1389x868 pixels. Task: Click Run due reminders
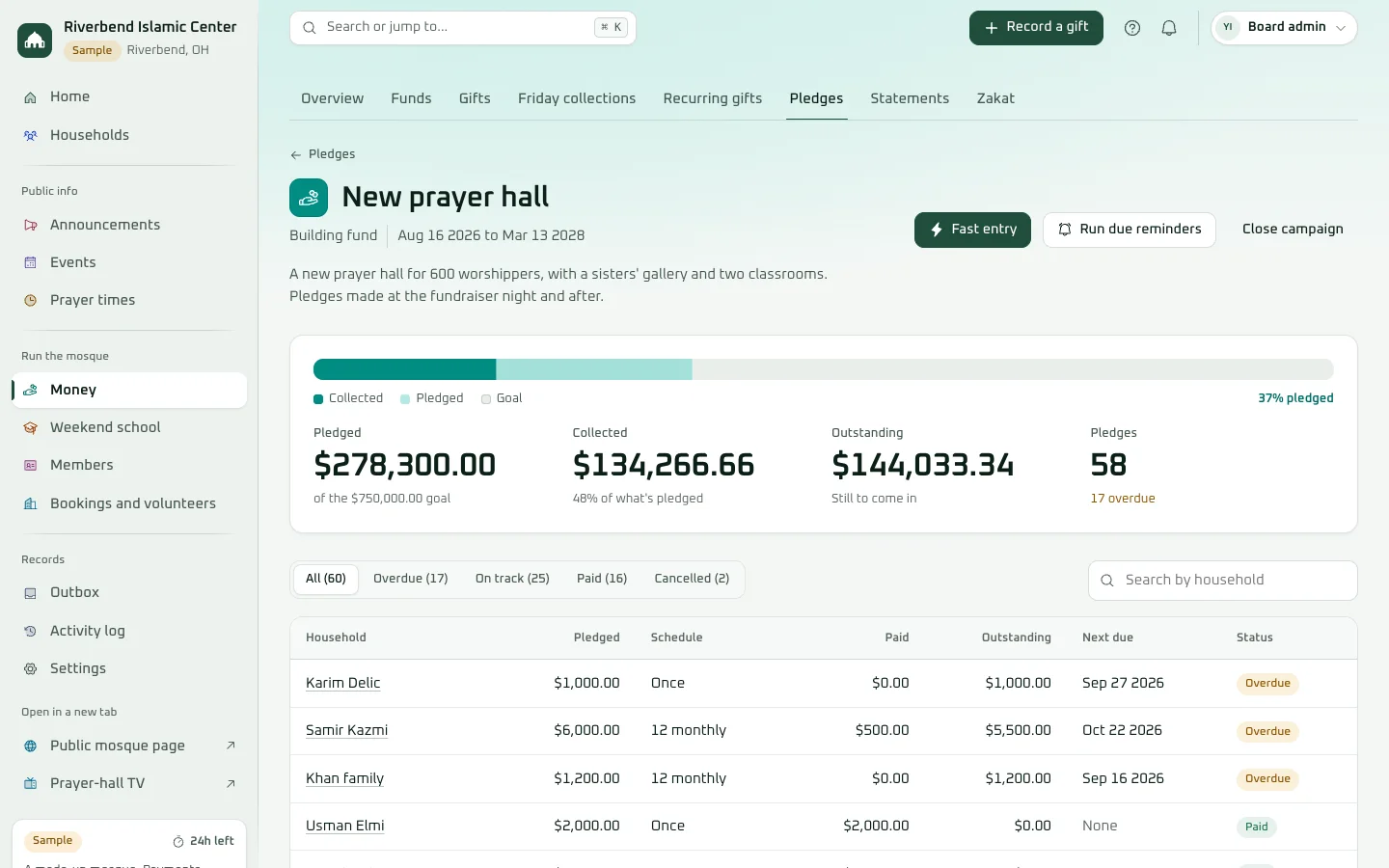[x=1130, y=230]
